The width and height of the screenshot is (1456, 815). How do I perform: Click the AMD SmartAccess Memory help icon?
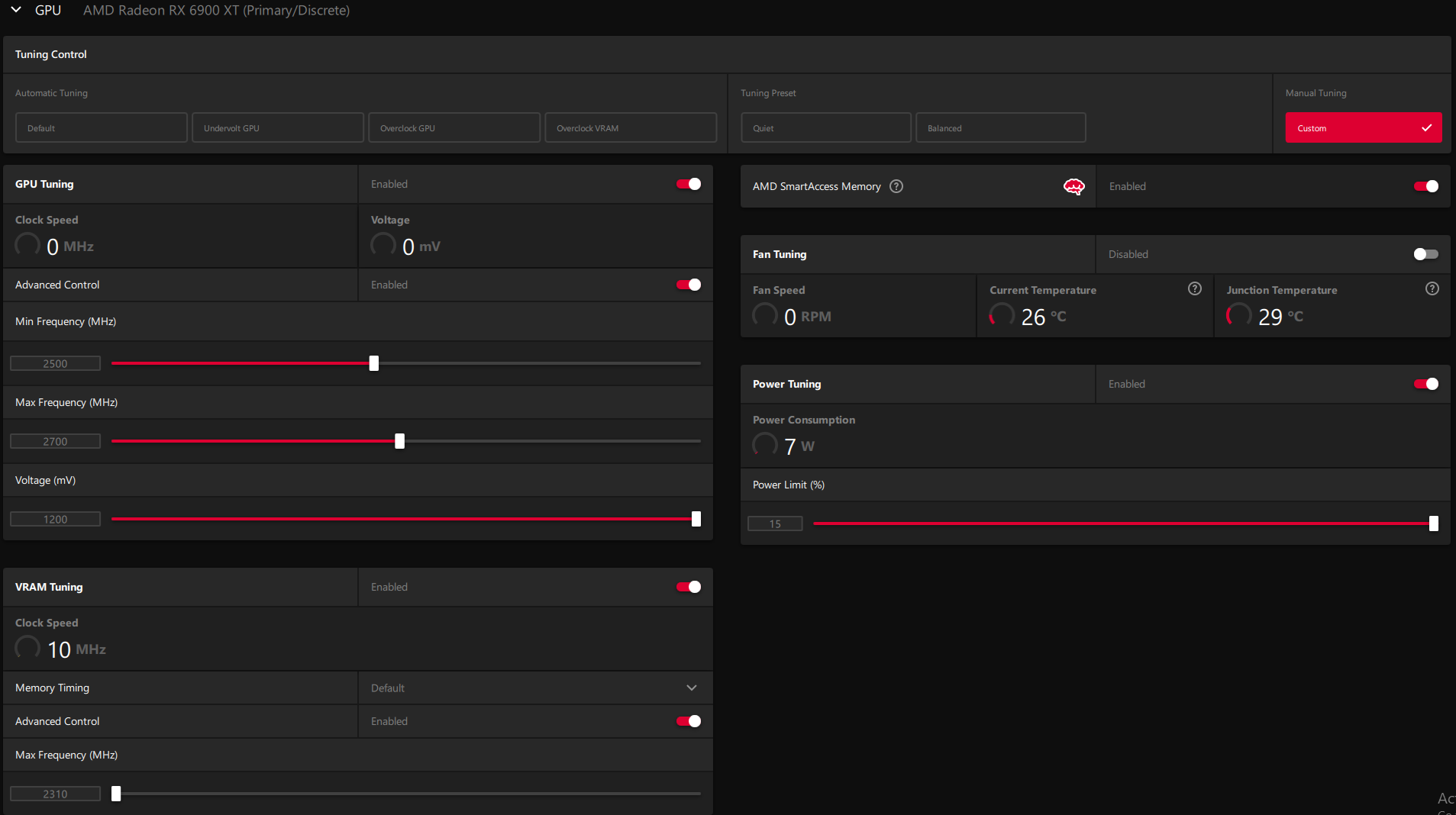coord(896,186)
